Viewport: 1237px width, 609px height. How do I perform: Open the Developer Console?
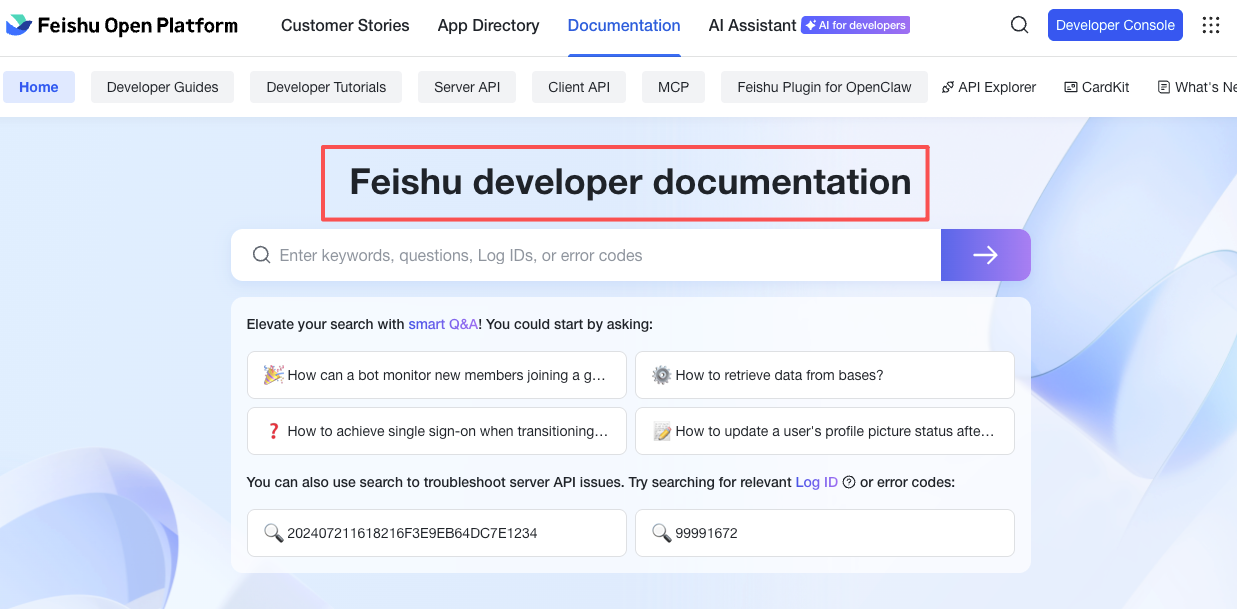(x=1115, y=25)
